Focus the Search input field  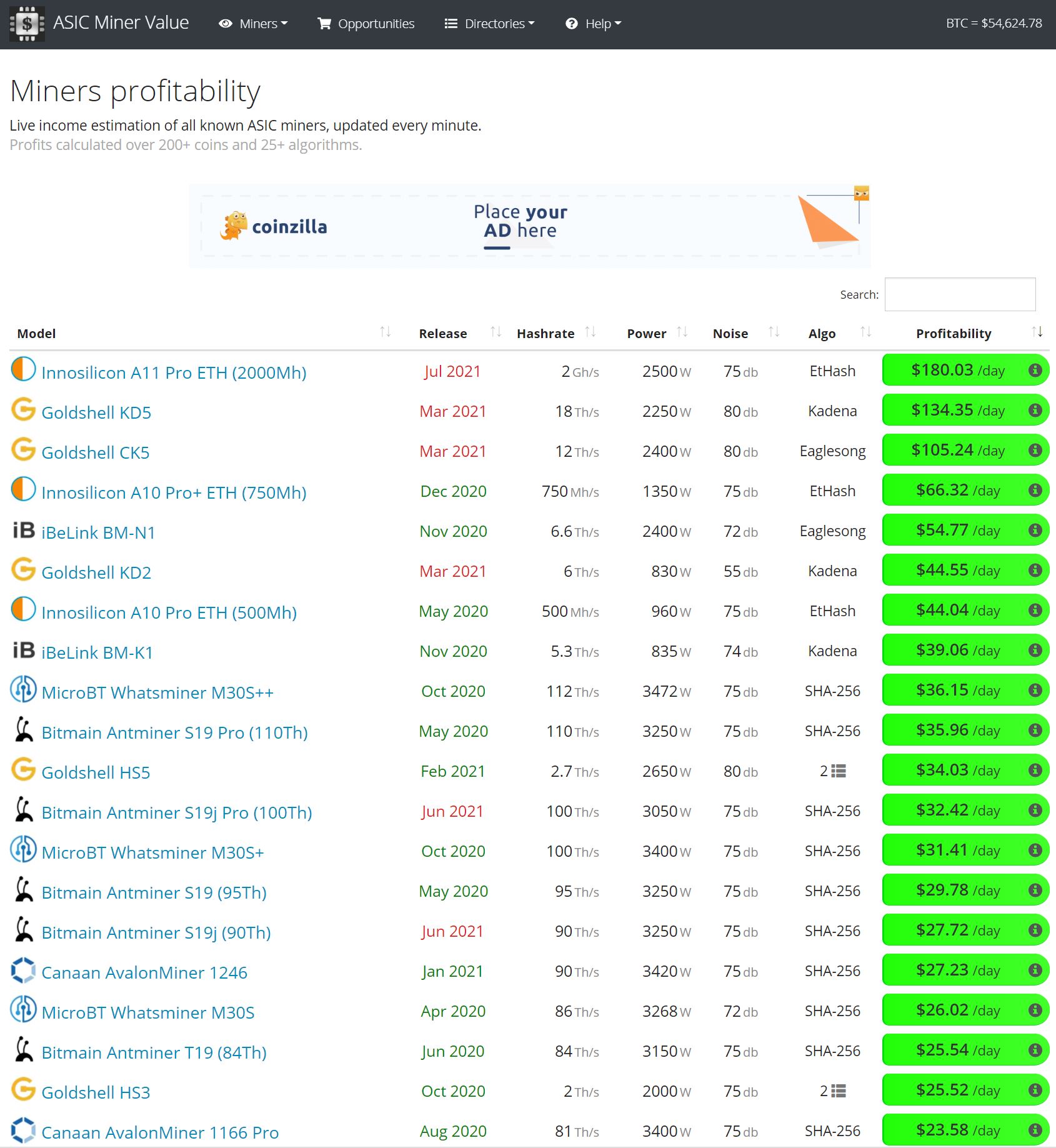[960, 294]
